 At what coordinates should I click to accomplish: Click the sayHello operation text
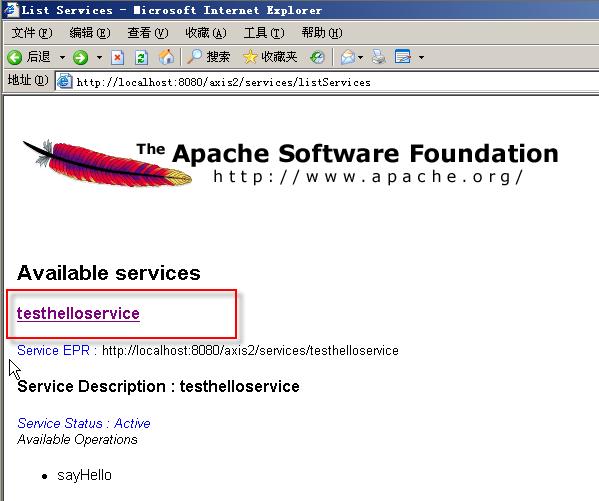[84, 475]
